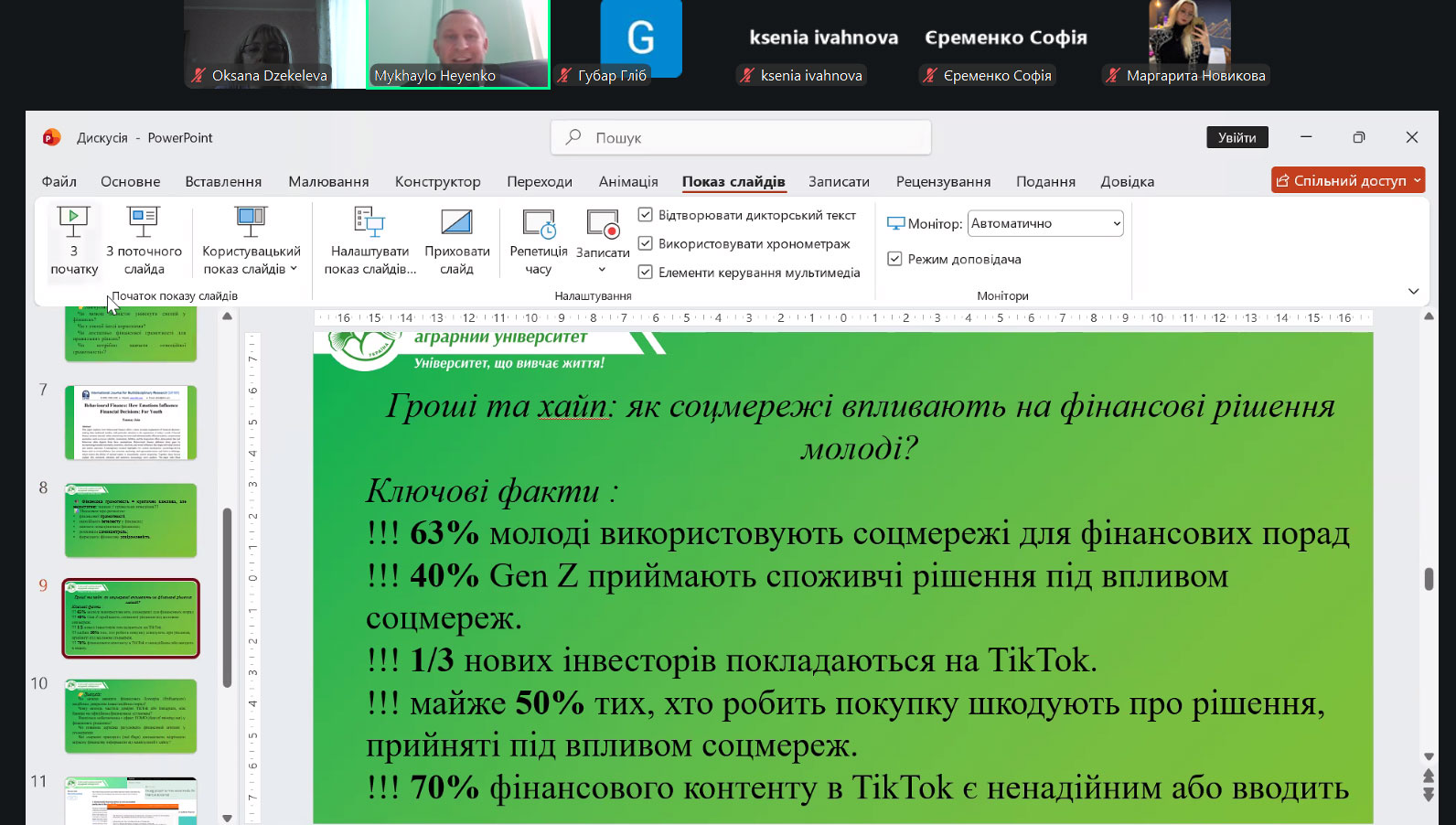1456x825 pixels.
Task: Click the Налаштувати показ слайдів icon
Action: click(369, 222)
